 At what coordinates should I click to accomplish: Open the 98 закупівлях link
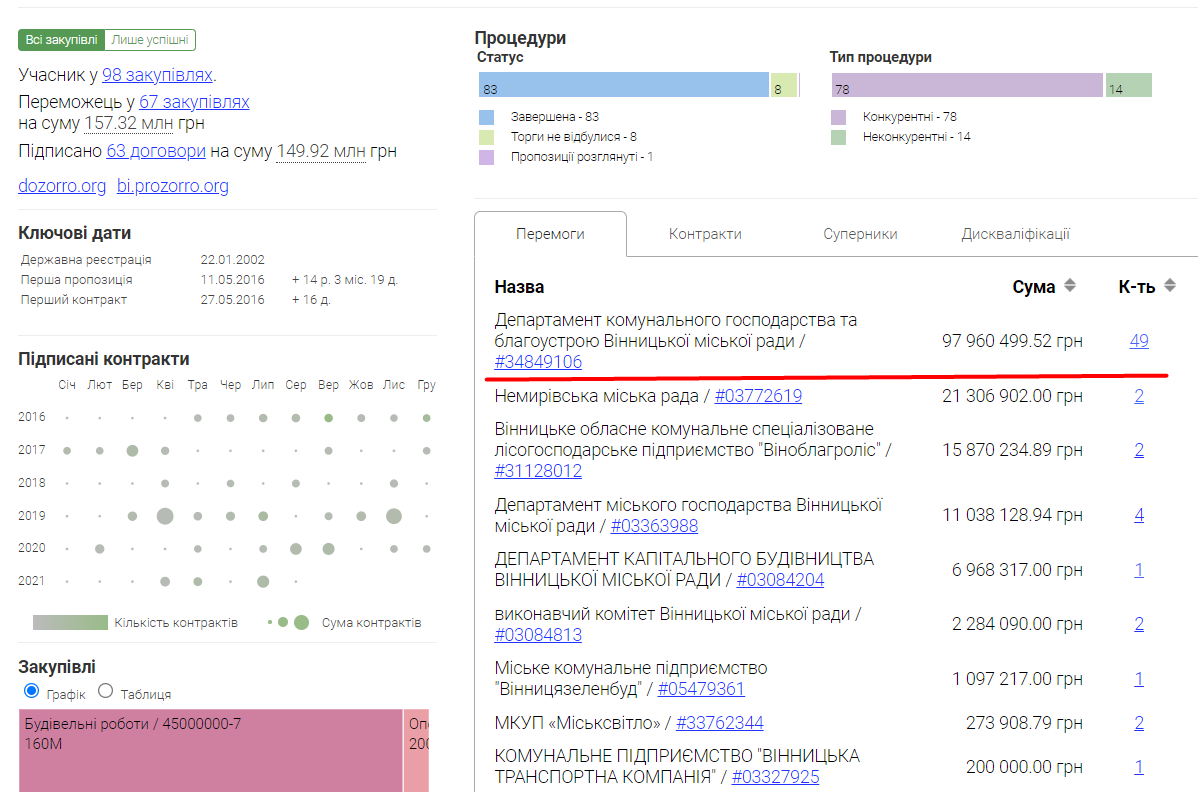pos(157,75)
